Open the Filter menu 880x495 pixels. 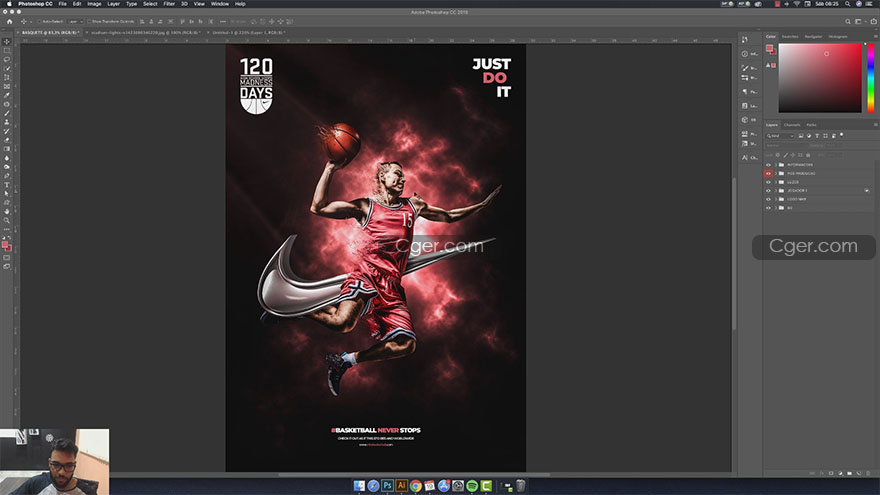[169, 3]
